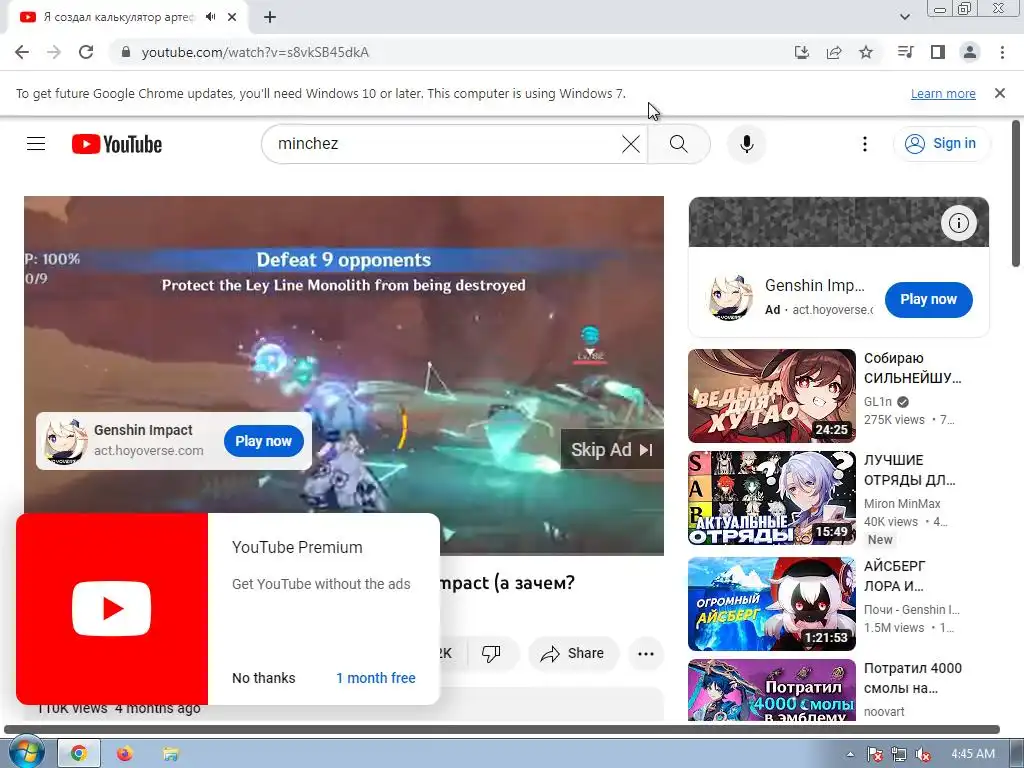
Task: Open ad info icon in sidebar banner
Action: 959,223
